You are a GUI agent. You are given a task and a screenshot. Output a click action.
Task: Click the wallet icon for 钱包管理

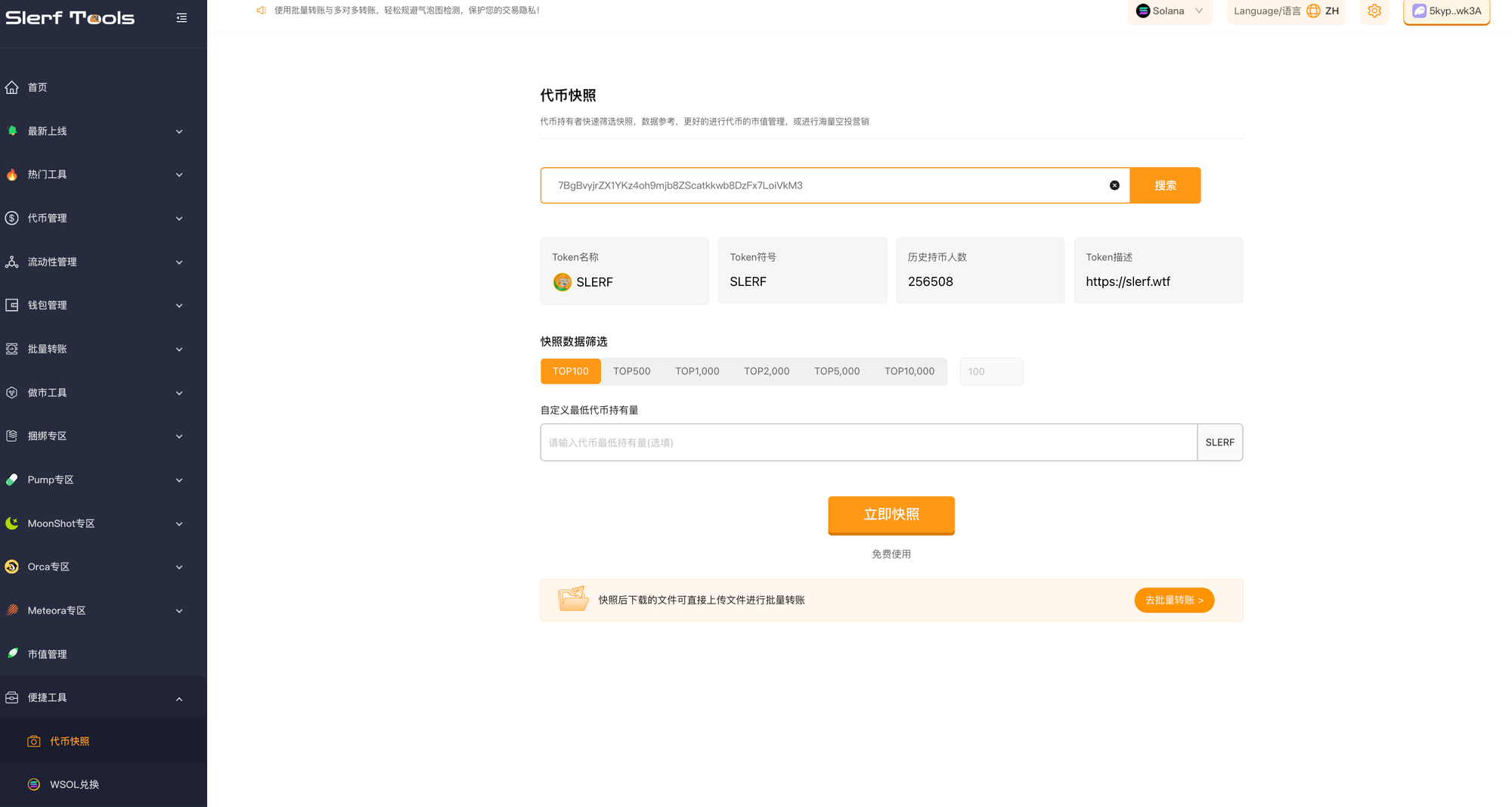12,306
